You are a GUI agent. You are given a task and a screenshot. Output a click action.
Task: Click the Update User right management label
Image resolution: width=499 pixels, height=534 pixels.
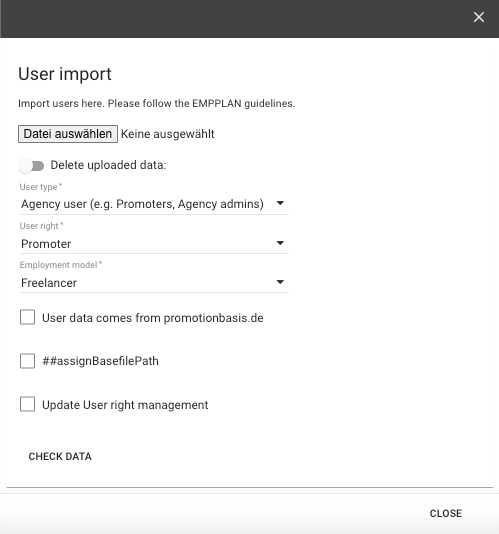pyautogui.click(x=125, y=405)
